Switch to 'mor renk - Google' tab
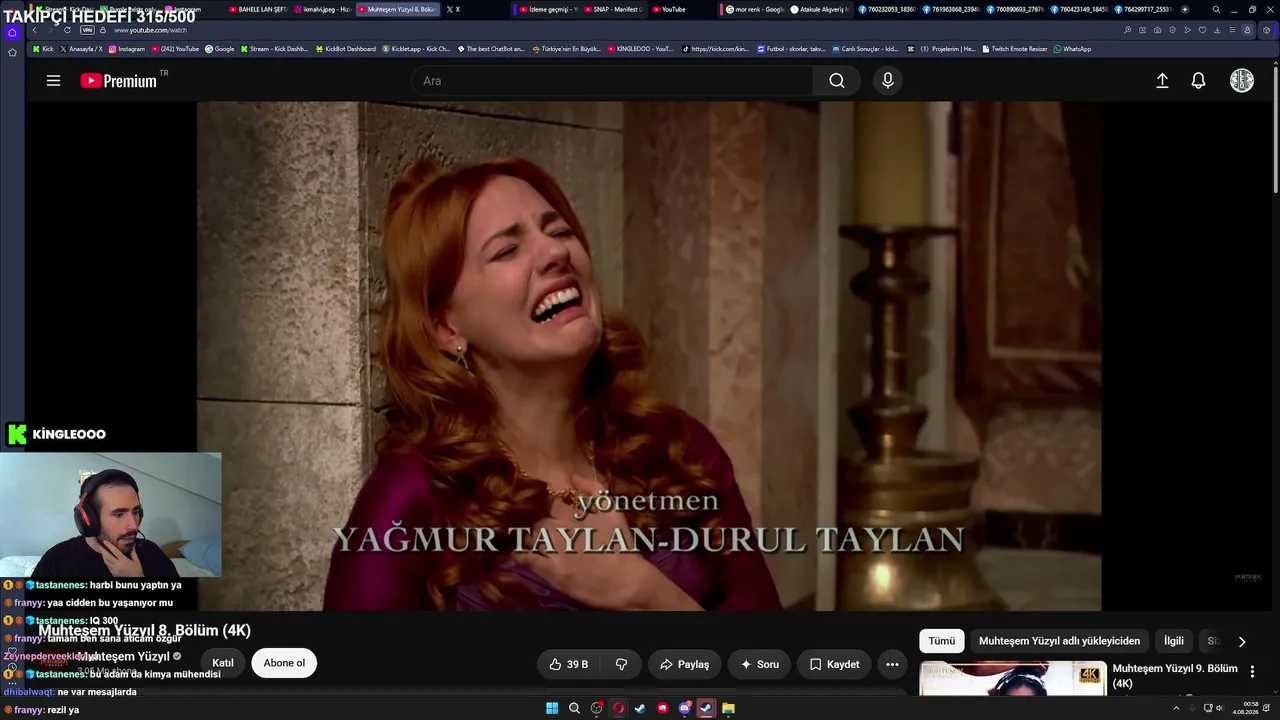This screenshot has height=720, width=1280. click(754, 9)
